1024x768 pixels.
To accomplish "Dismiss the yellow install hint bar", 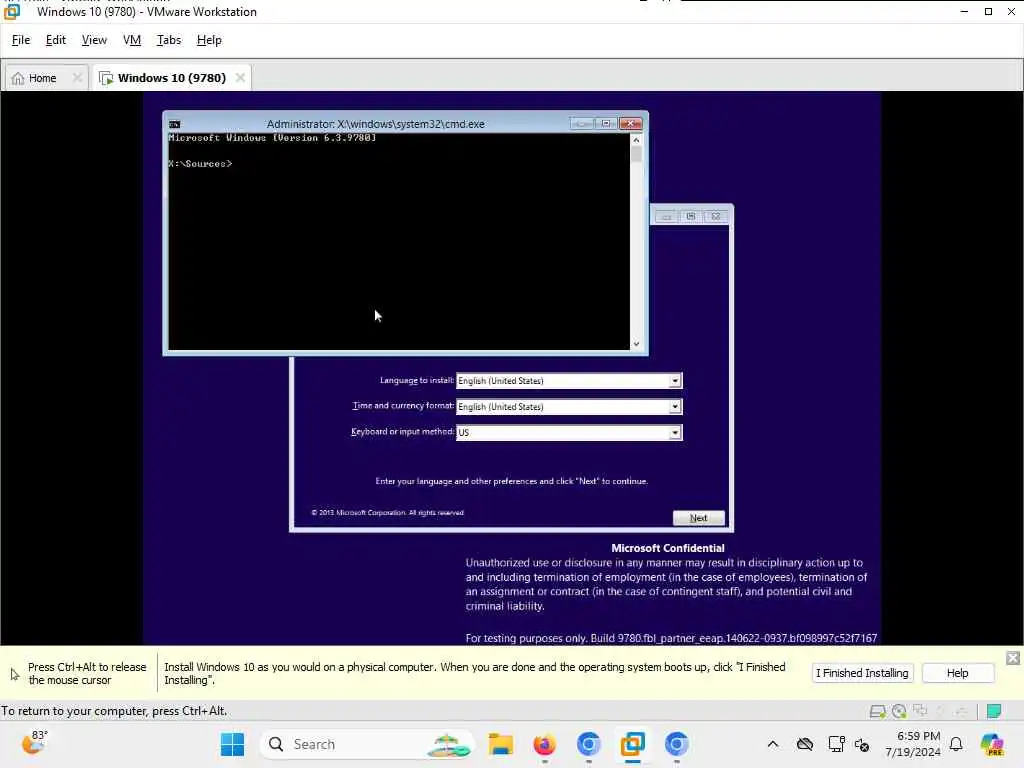I will click(1013, 658).
